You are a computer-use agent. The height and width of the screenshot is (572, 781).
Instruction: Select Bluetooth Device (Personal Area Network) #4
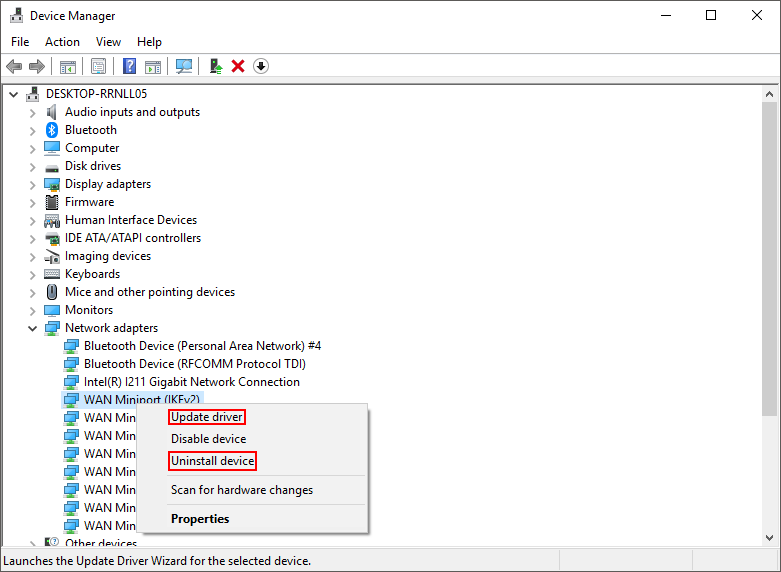point(202,346)
